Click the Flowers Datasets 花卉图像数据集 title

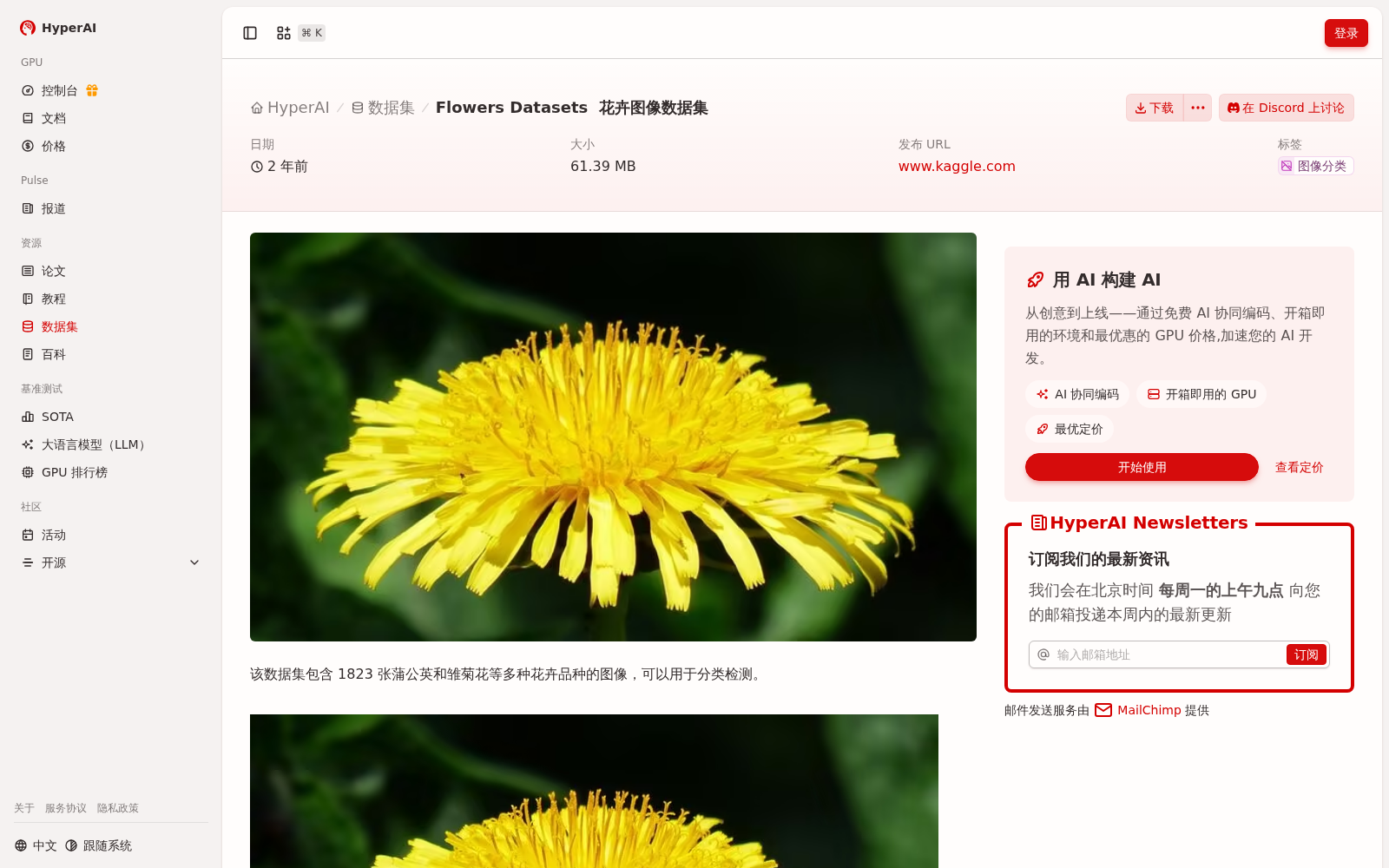tap(572, 108)
